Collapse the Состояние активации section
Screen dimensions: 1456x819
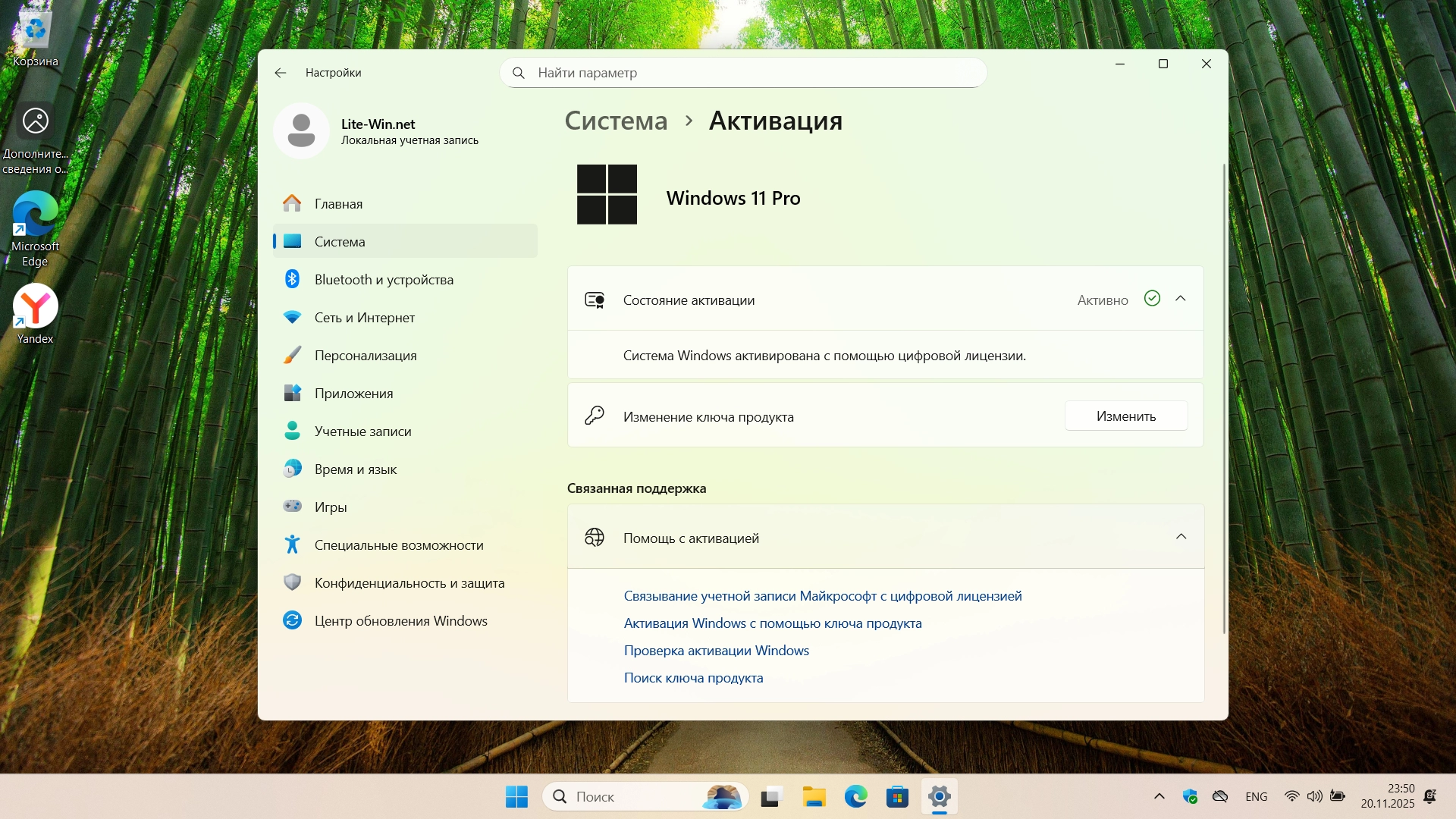click(1181, 299)
